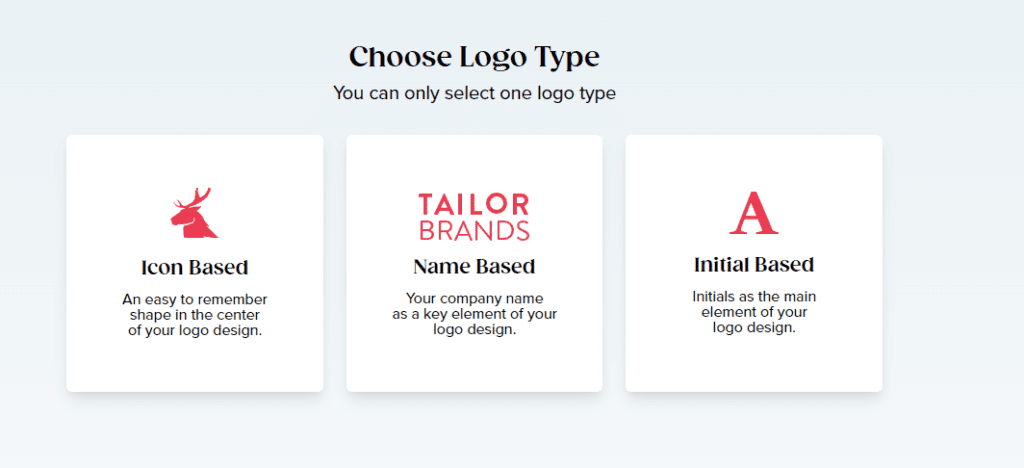Click the deer's antlers in Icon Based card
The image size is (1024, 468).
pyautogui.click(x=200, y=196)
